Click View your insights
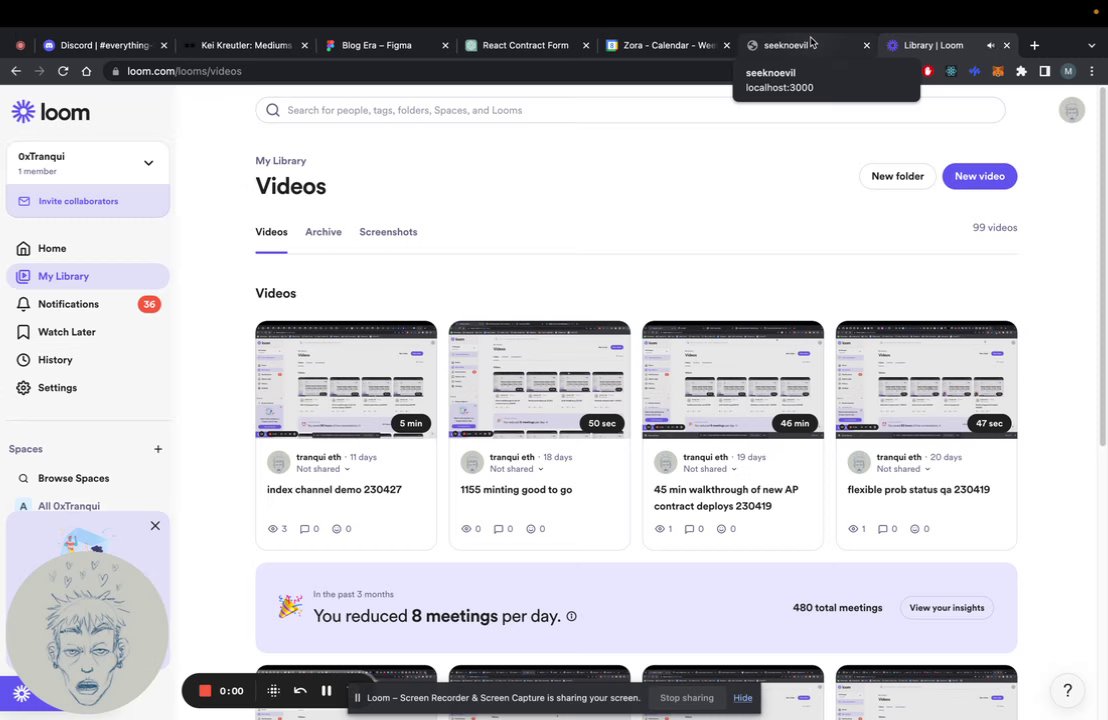Image resolution: width=1108 pixels, height=720 pixels. (947, 608)
